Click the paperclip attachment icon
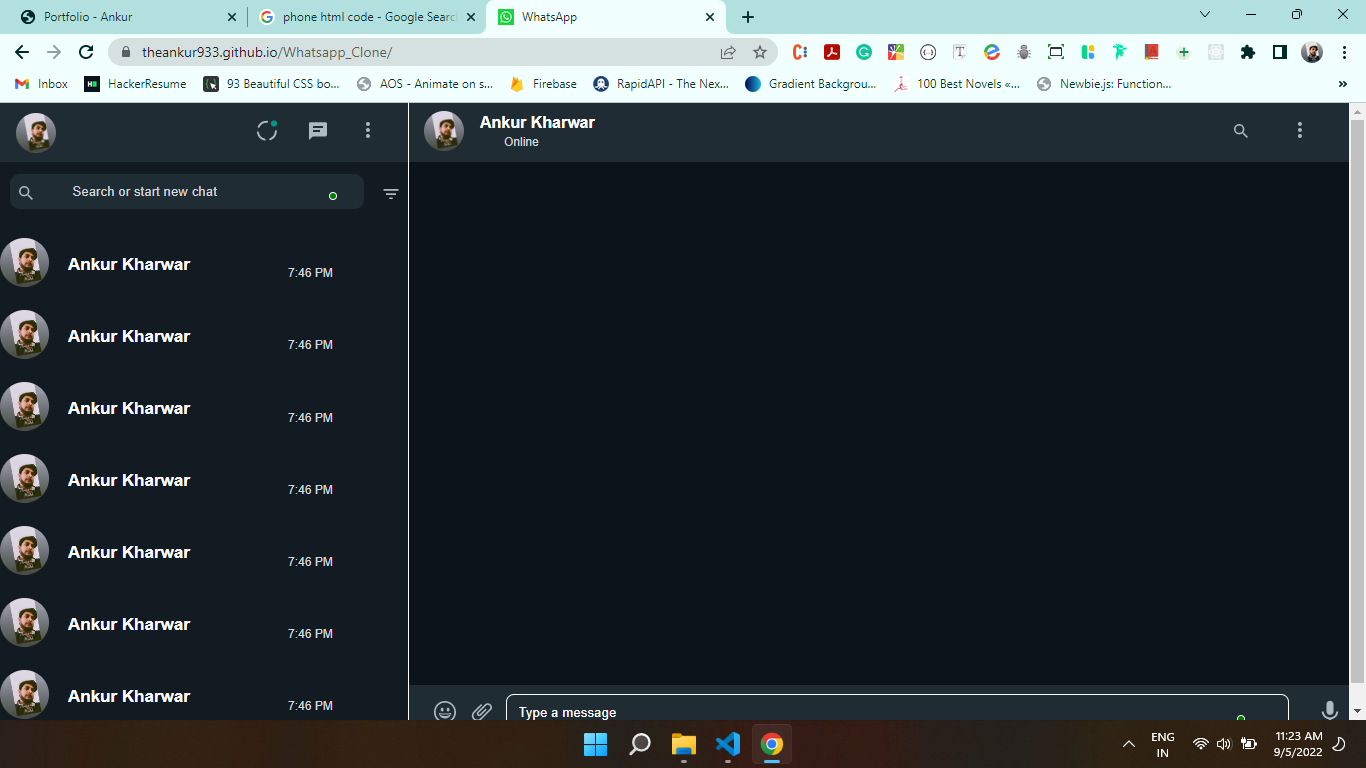 [482, 710]
